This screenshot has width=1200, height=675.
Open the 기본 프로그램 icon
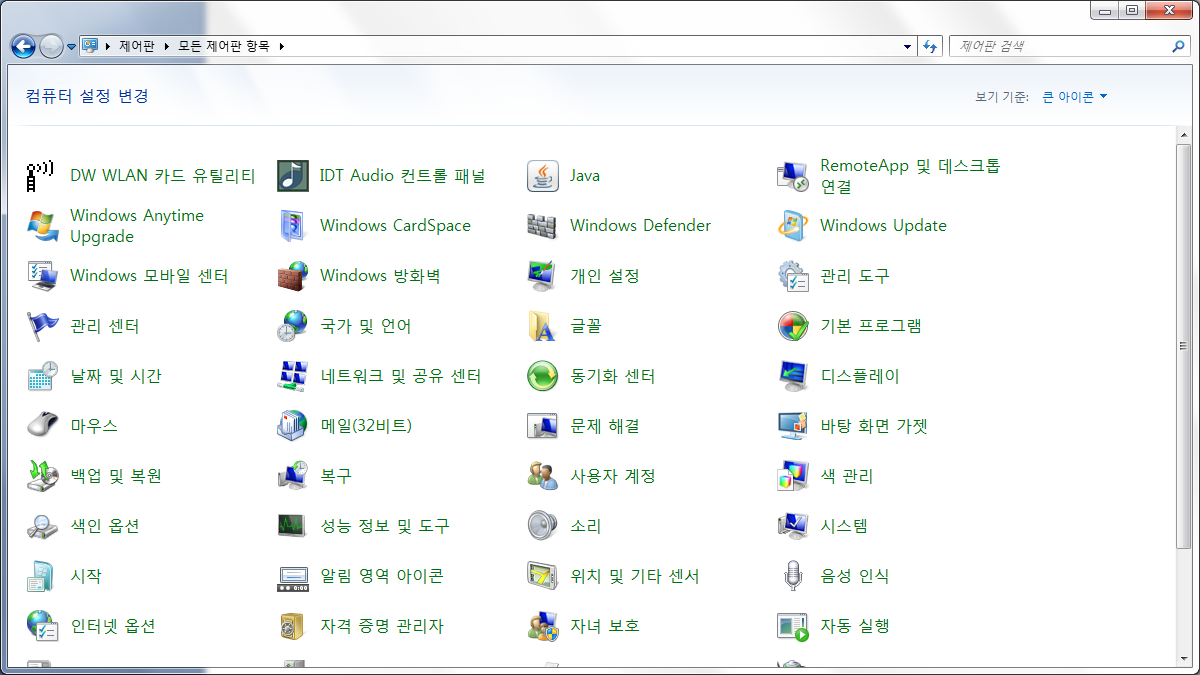pyautogui.click(x=793, y=326)
